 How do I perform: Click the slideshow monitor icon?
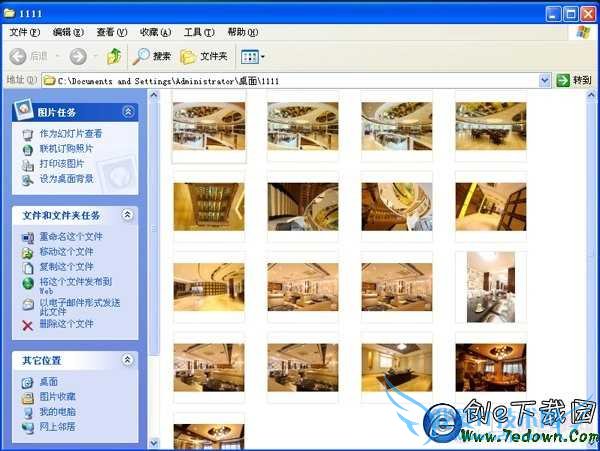[x=28, y=135]
